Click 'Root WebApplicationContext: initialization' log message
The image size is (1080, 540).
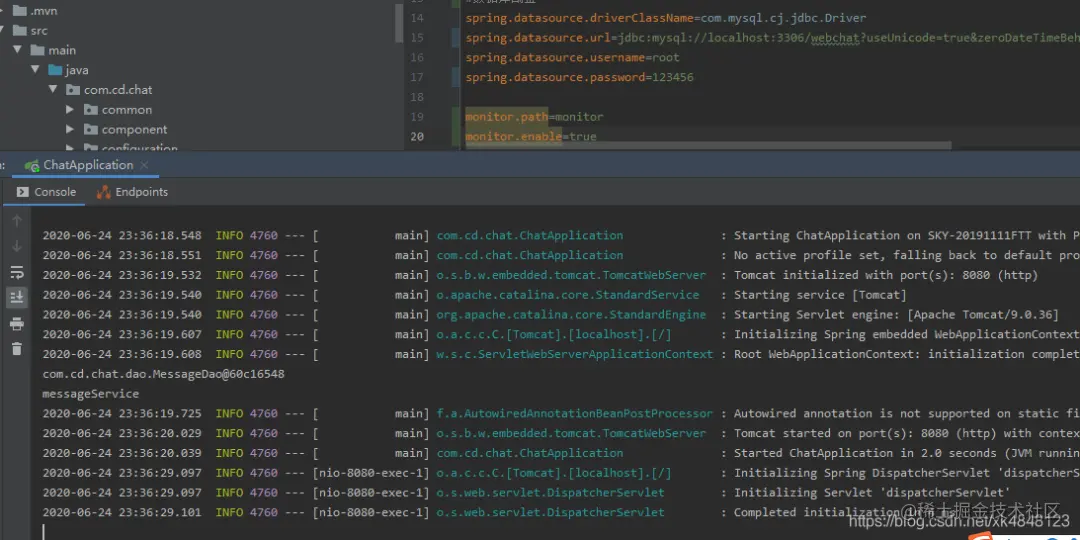click(906, 354)
